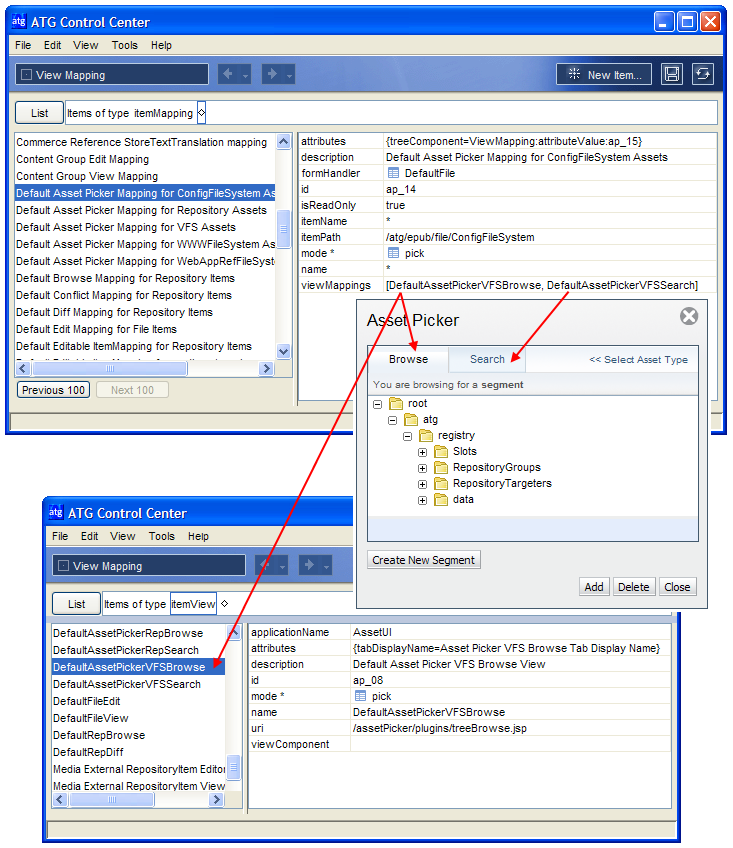This screenshot has height=848, width=733.
Task: Click the root folder icon in Asset Picker
Action: tap(397, 403)
